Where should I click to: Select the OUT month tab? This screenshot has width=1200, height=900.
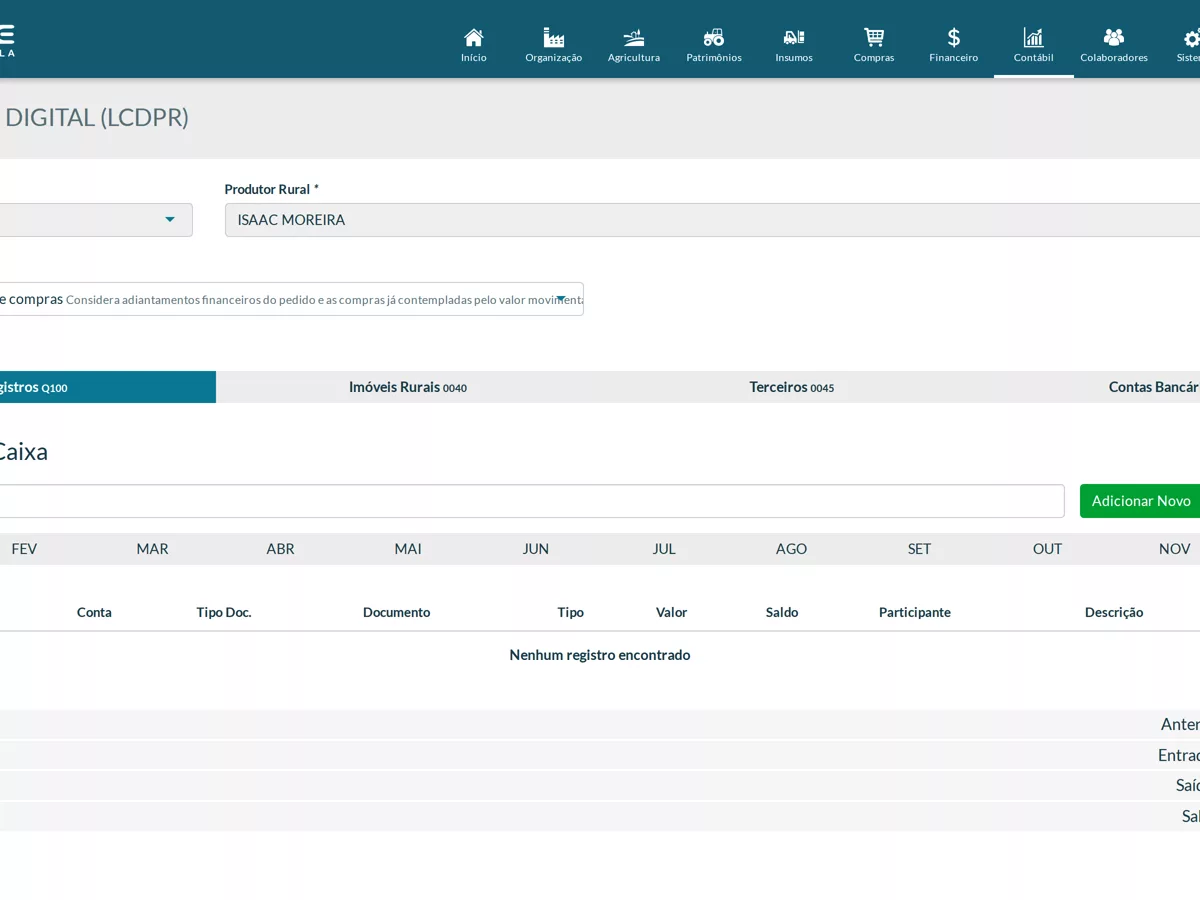(1048, 549)
